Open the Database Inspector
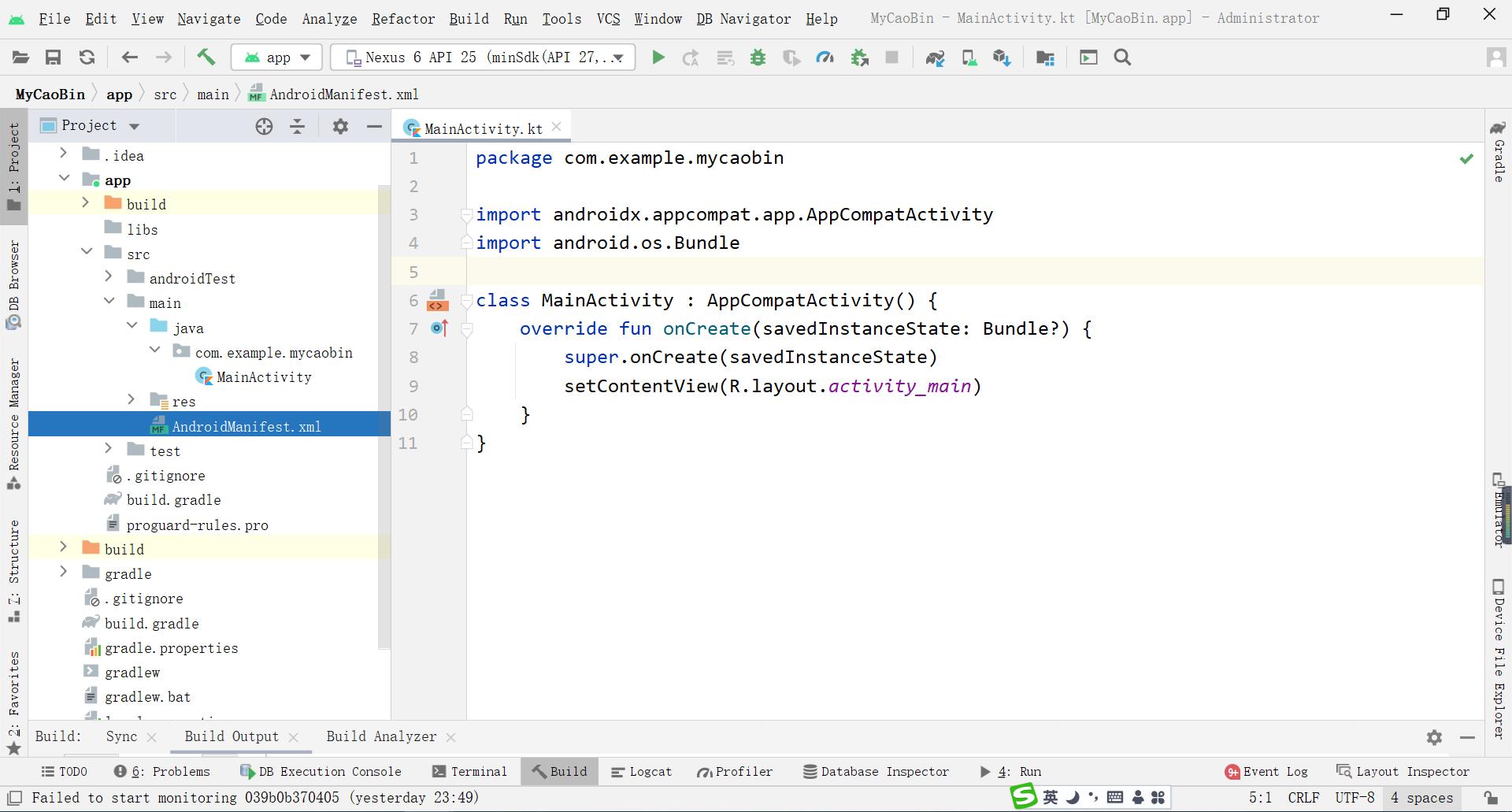 (876, 772)
